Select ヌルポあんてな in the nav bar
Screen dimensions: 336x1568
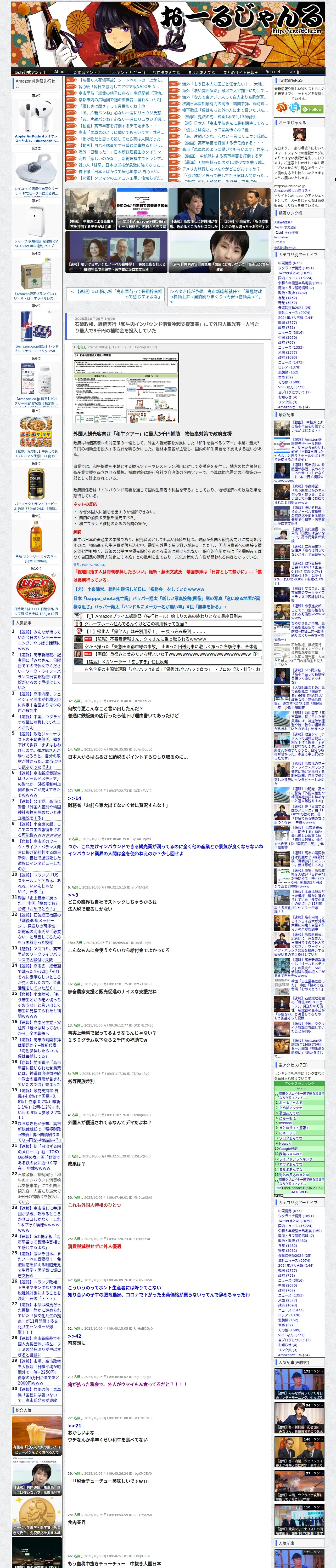coord(201,72)
